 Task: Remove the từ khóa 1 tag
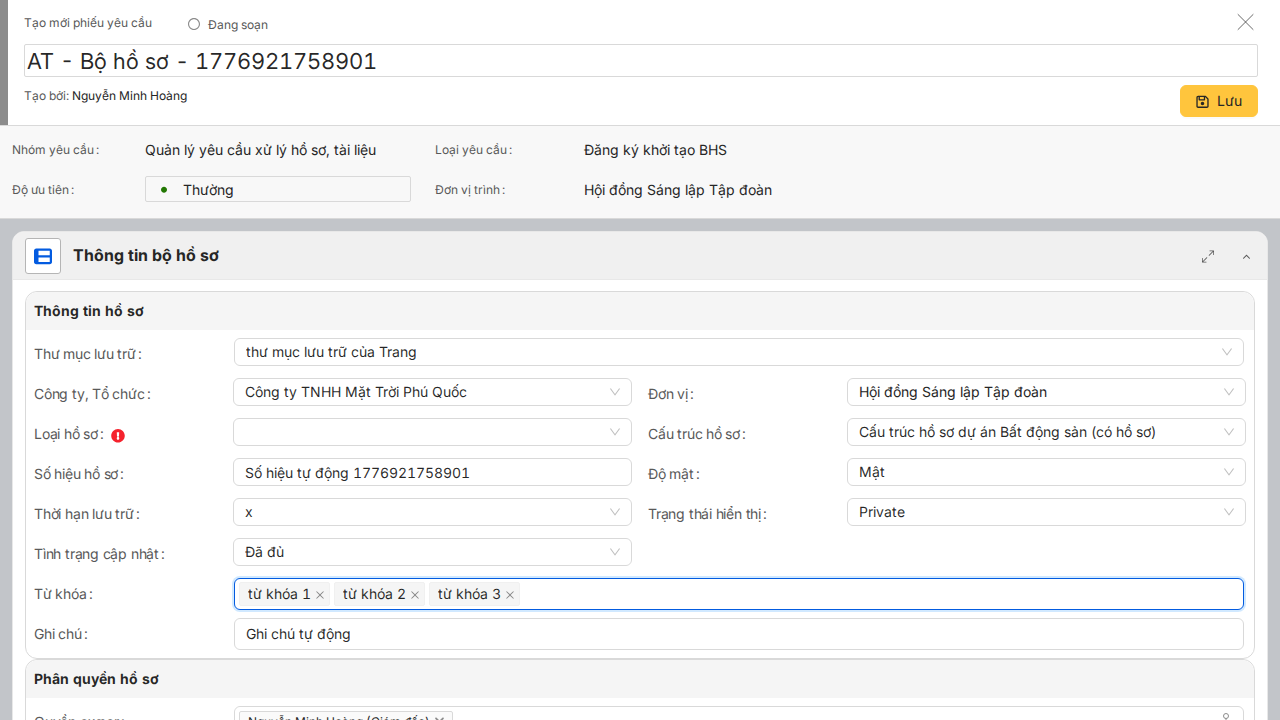tap(320, 595)
